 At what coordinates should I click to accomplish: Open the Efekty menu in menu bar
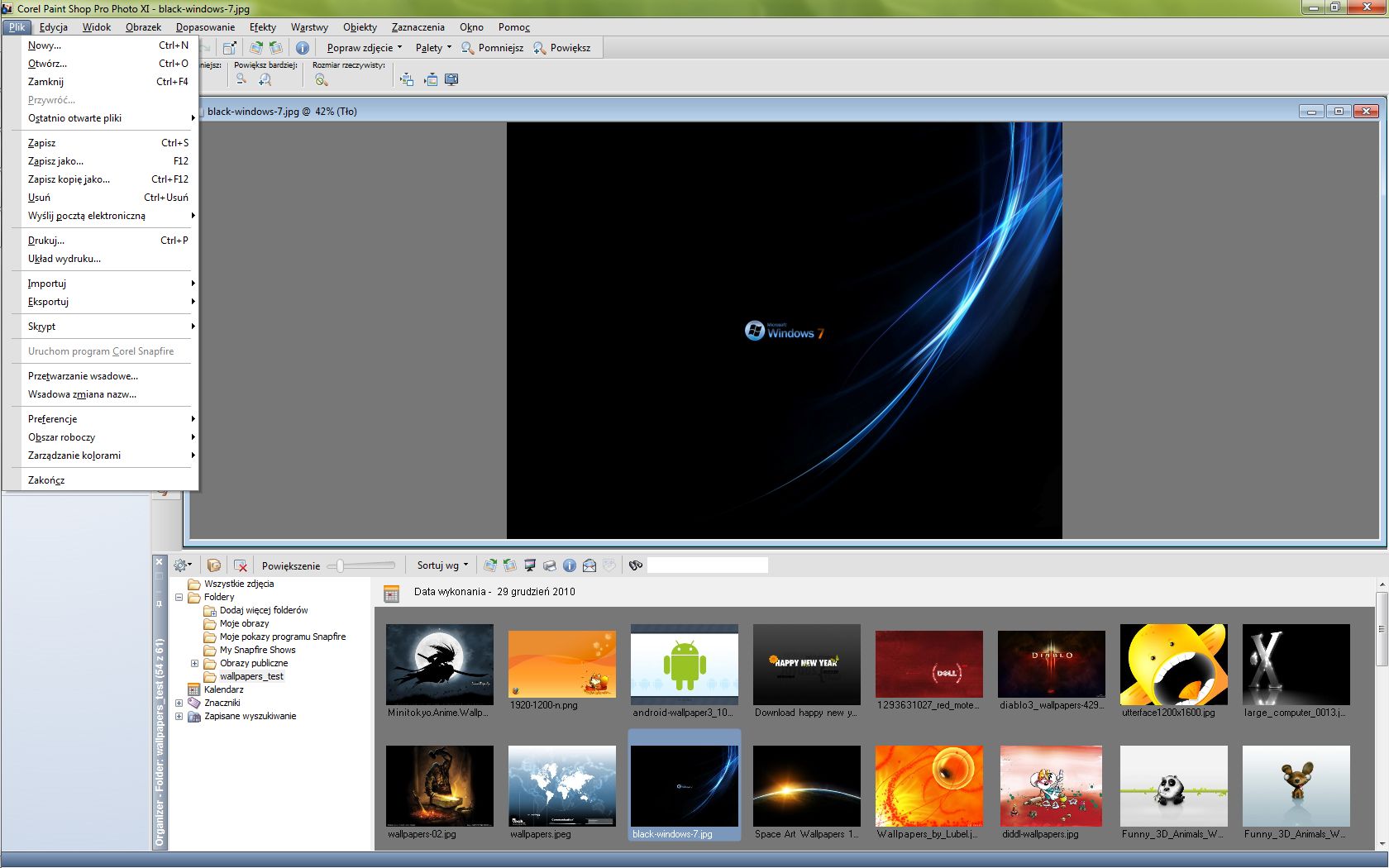263,27
